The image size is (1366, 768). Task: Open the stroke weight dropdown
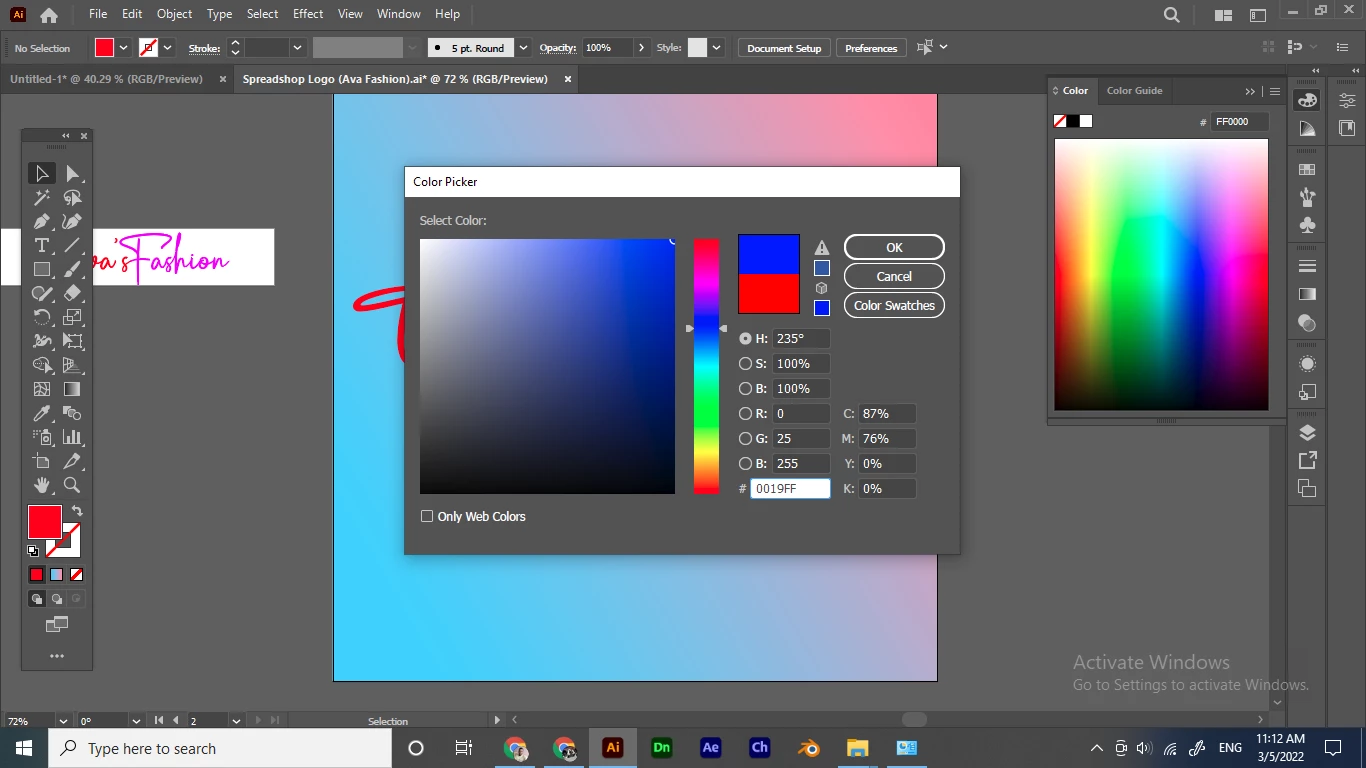pos(297,48)
